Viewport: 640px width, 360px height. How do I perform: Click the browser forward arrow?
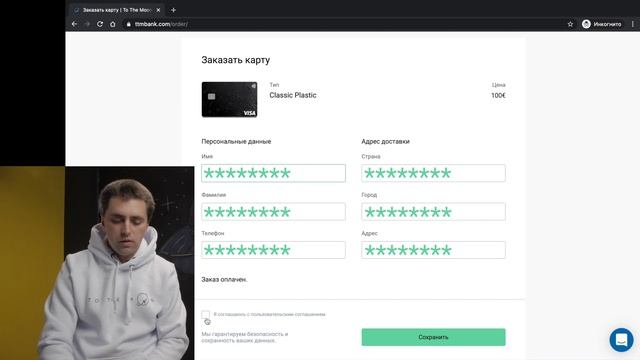[87, 24]
